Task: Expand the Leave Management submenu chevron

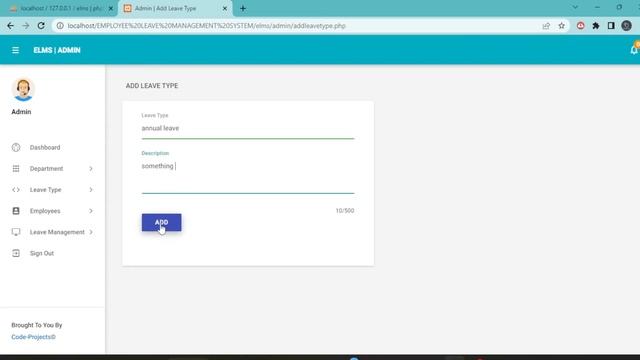Action: coord(91,232)
